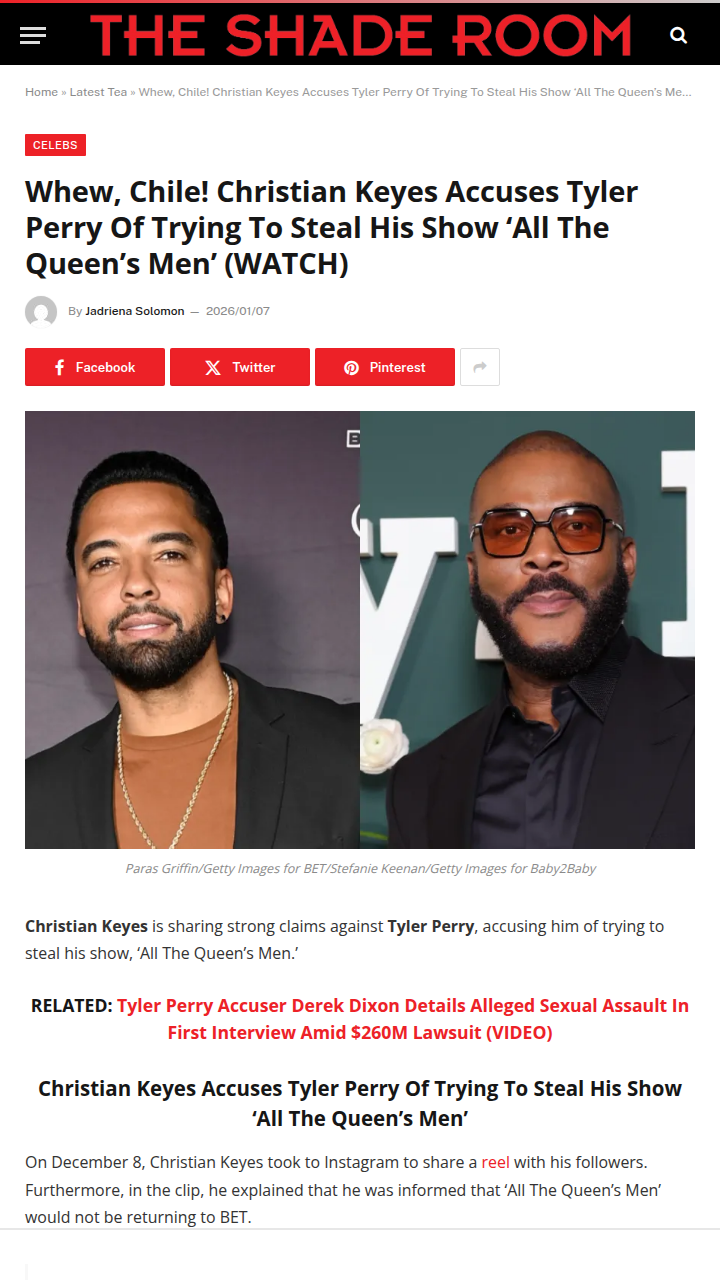Open the hamburger navigation menu

[x=33, y=36]
